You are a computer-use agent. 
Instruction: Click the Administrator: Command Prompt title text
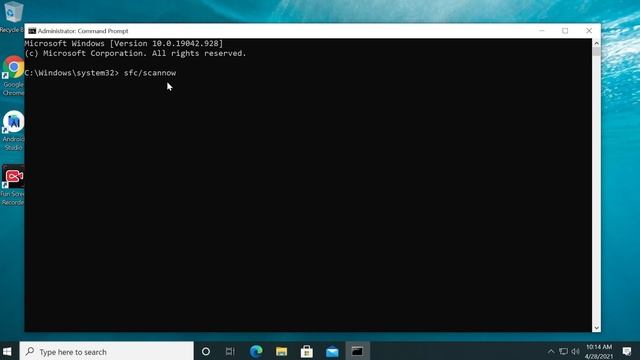pos(83,31)
